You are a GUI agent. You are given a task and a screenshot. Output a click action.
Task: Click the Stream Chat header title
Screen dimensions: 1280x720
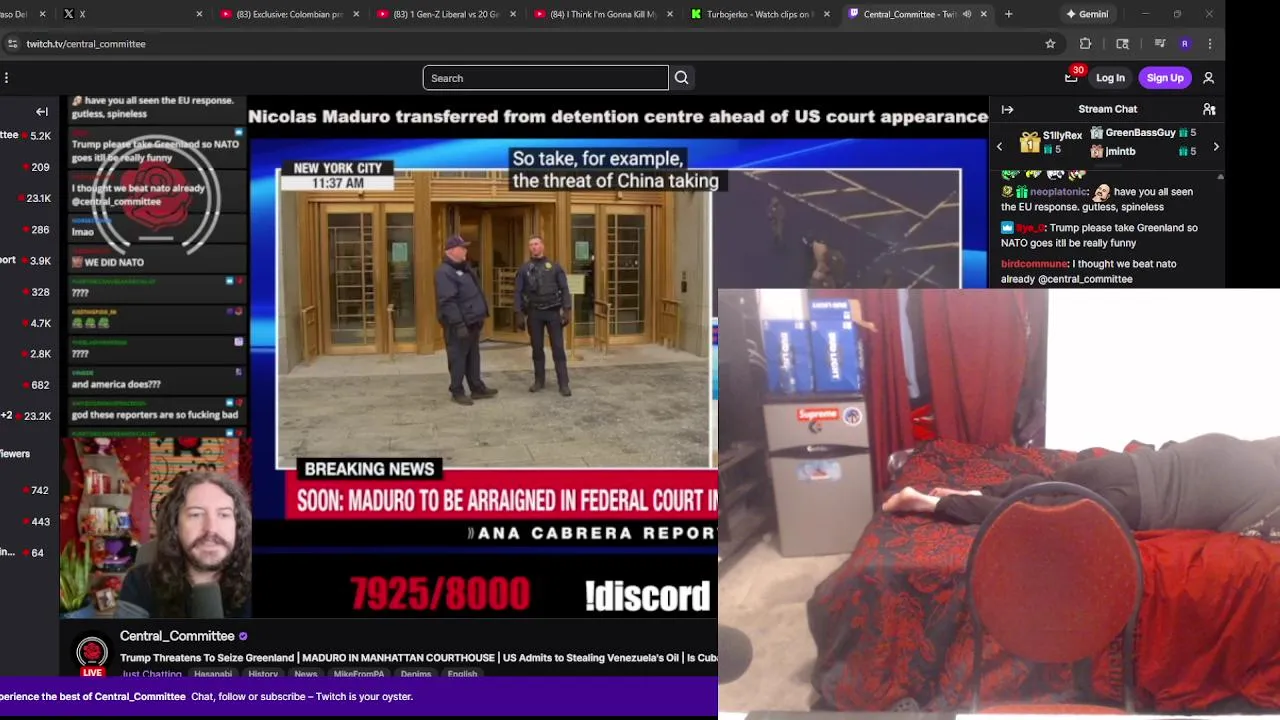[x=1107, y=109]
